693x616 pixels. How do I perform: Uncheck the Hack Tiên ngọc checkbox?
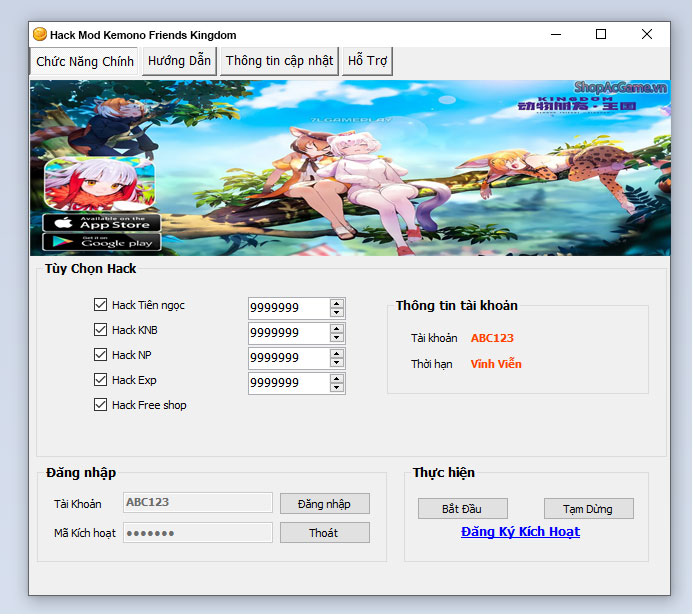tap(100, 305)
